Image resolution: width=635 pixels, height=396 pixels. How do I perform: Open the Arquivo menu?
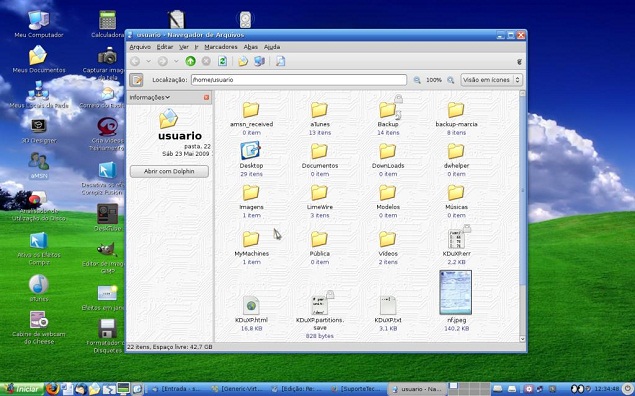(140, 47)
